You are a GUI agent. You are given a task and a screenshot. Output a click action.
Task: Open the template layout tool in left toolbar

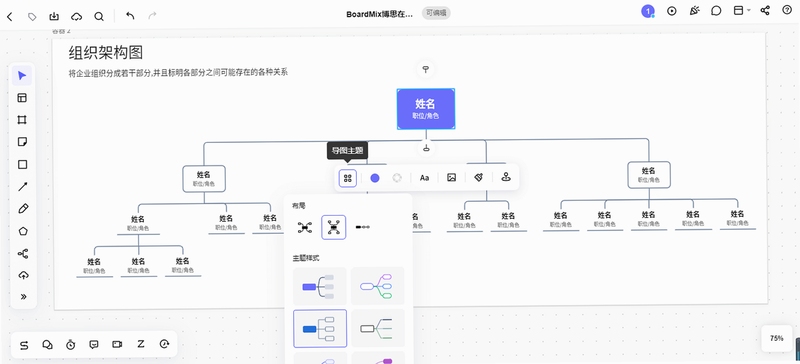coord(22,98)
